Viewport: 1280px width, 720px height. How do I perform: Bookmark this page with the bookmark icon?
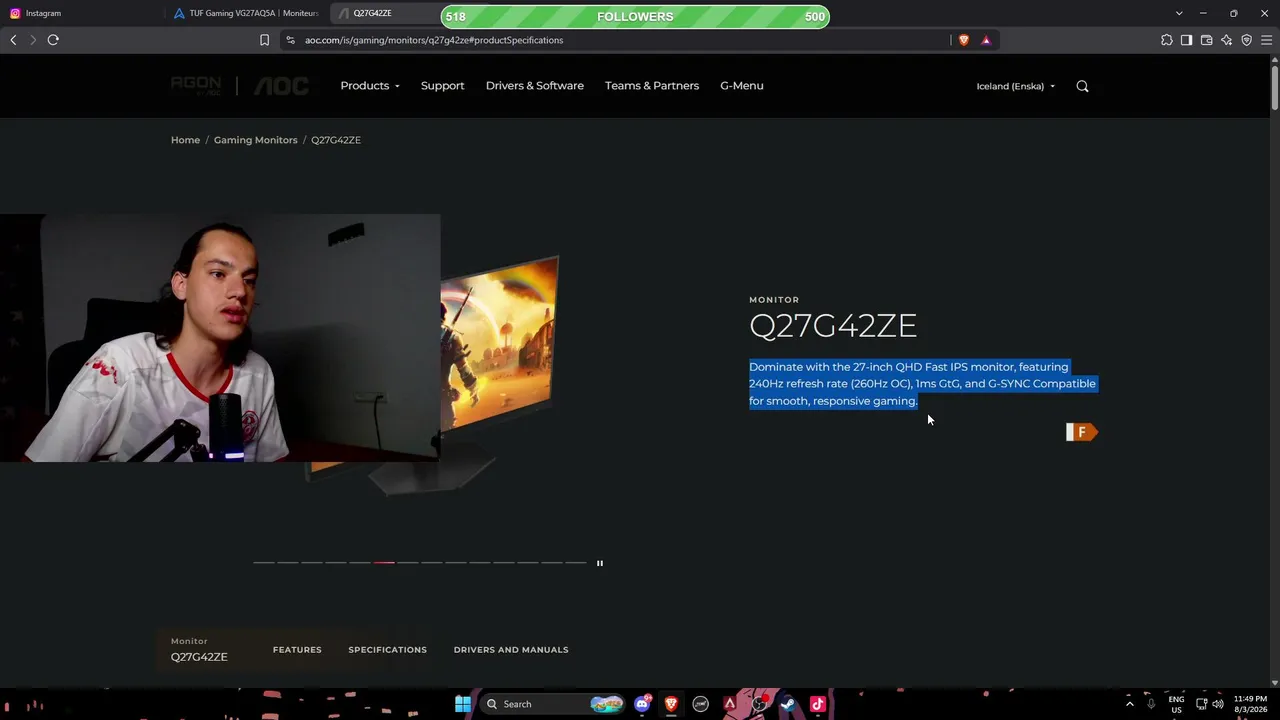tap(264, 40)
